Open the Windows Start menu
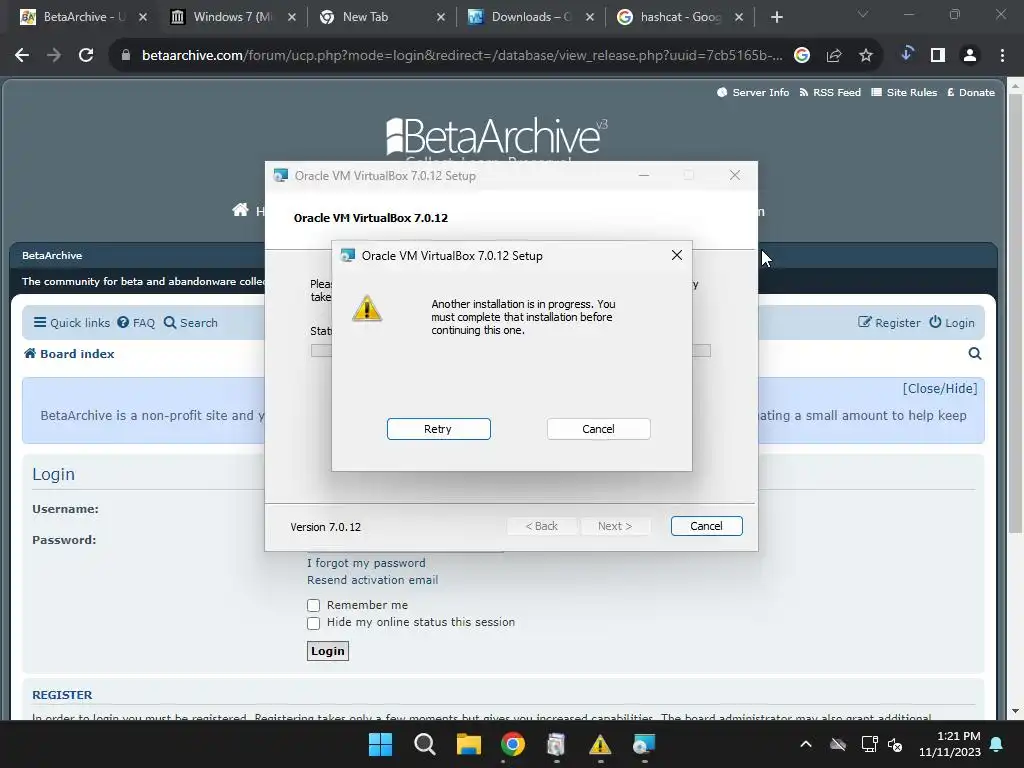1024x768 pixels. pos(380,744)
